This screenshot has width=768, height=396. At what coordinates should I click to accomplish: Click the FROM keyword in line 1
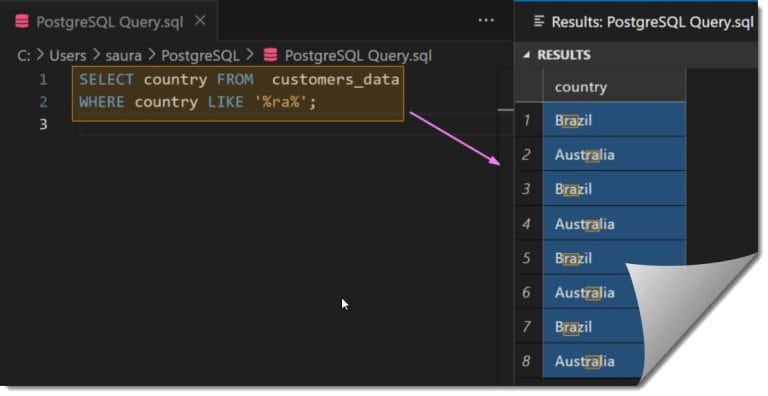[235, 79]
